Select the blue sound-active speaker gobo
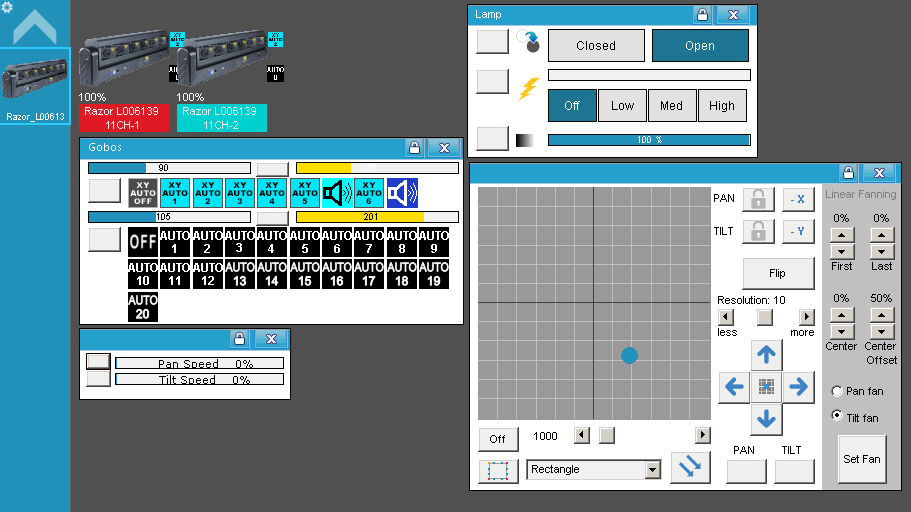Viewport: 911px width, 512px height. 402,193
